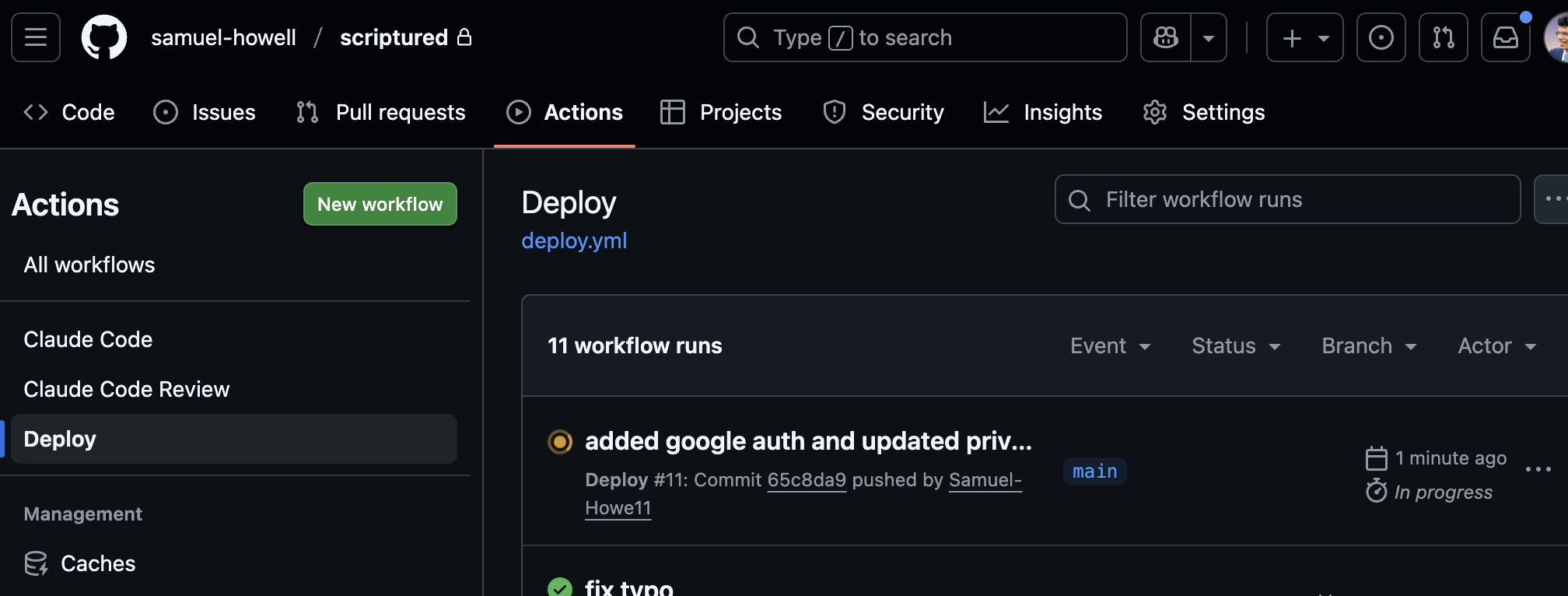Click the in-progress status icon of run #11
The width and height of the screenshot is (1568, 596).
point(560,442)
